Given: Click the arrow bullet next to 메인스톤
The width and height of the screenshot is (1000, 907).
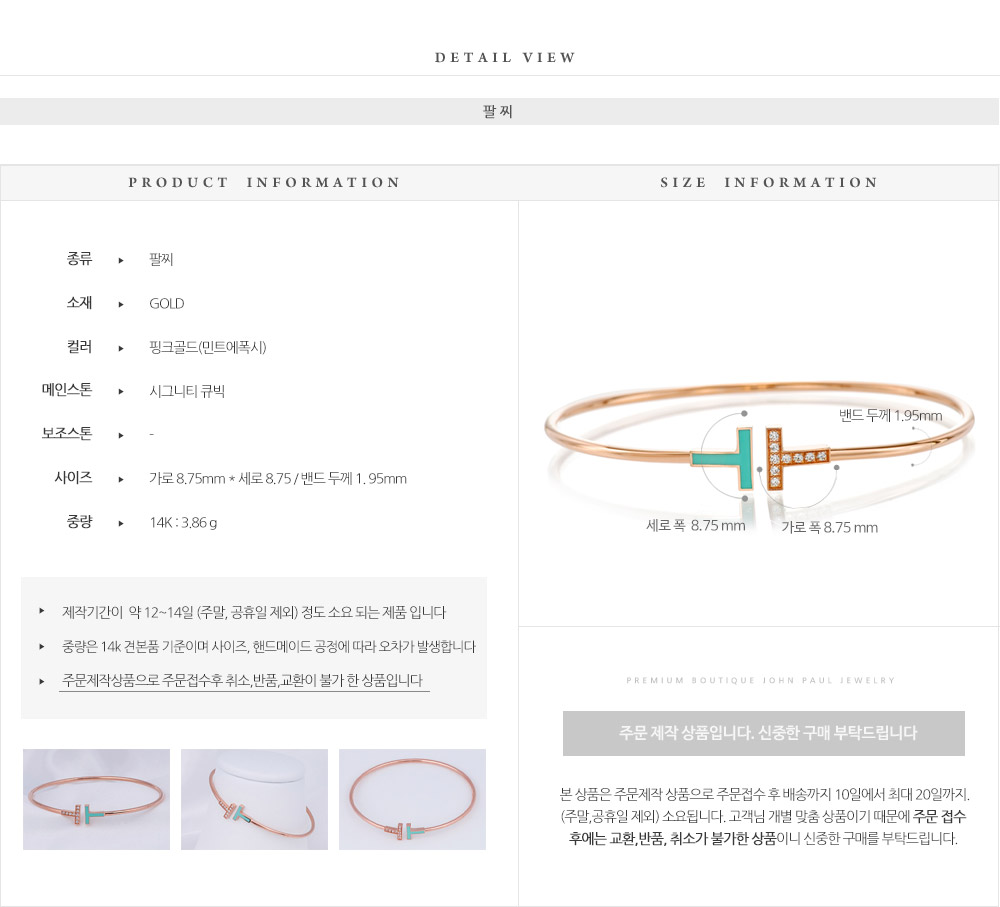Looking at the screenshot, I should (121, 392).
